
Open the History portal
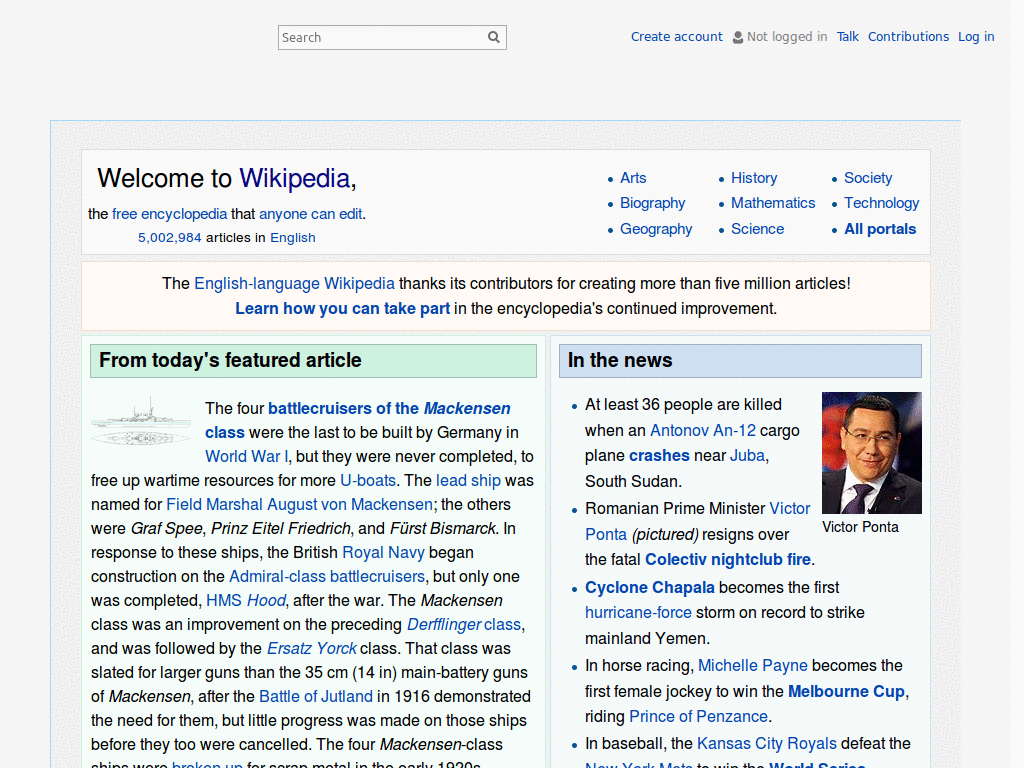(x=754, y=178)
